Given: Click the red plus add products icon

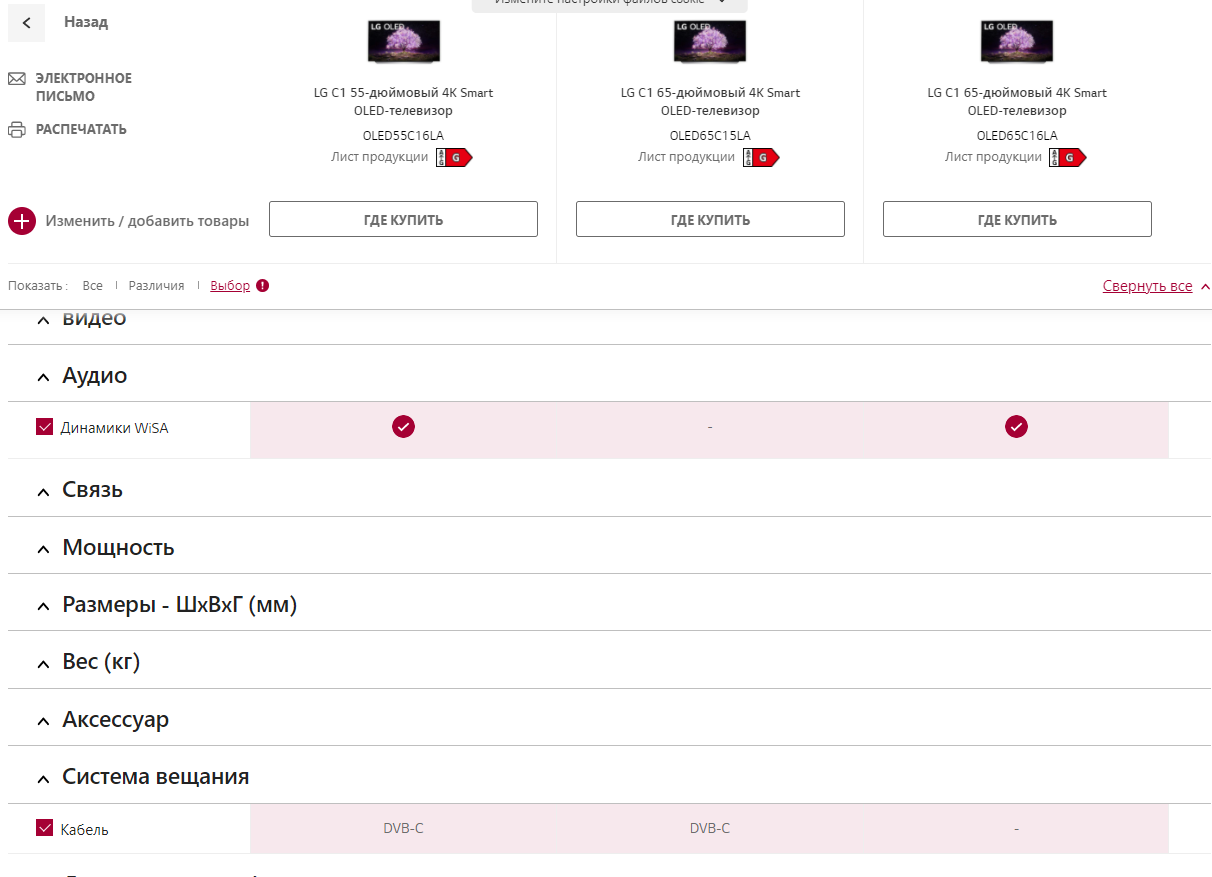Looking at the screenshot, I should 22,221.
